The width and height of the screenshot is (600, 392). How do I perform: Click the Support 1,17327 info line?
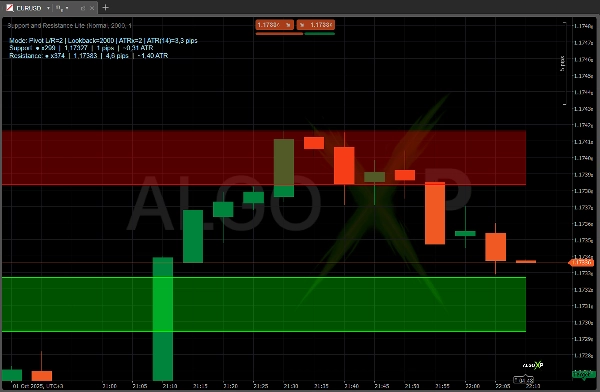point(81,48)
